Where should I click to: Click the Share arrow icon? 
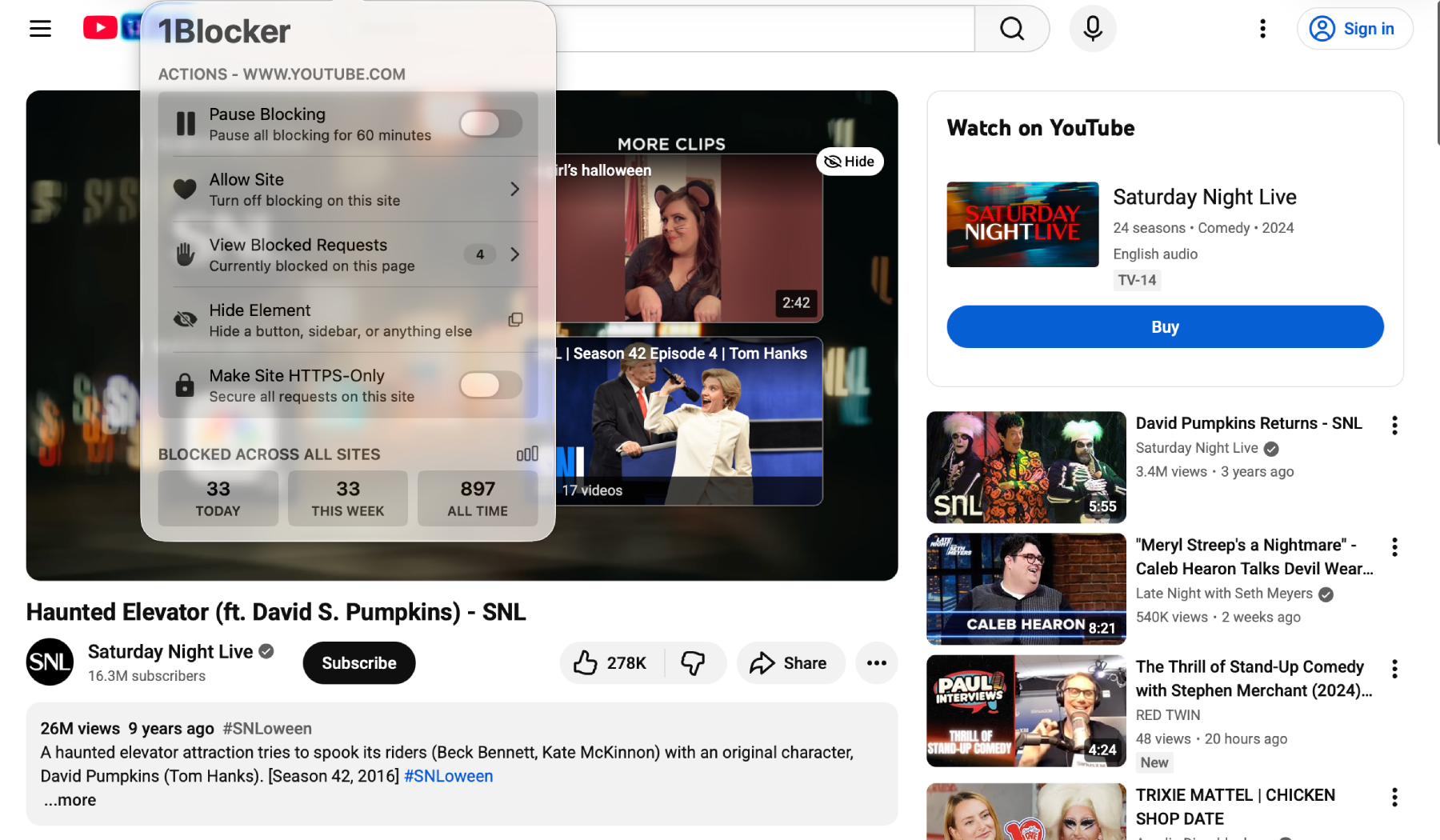(762, 662)
